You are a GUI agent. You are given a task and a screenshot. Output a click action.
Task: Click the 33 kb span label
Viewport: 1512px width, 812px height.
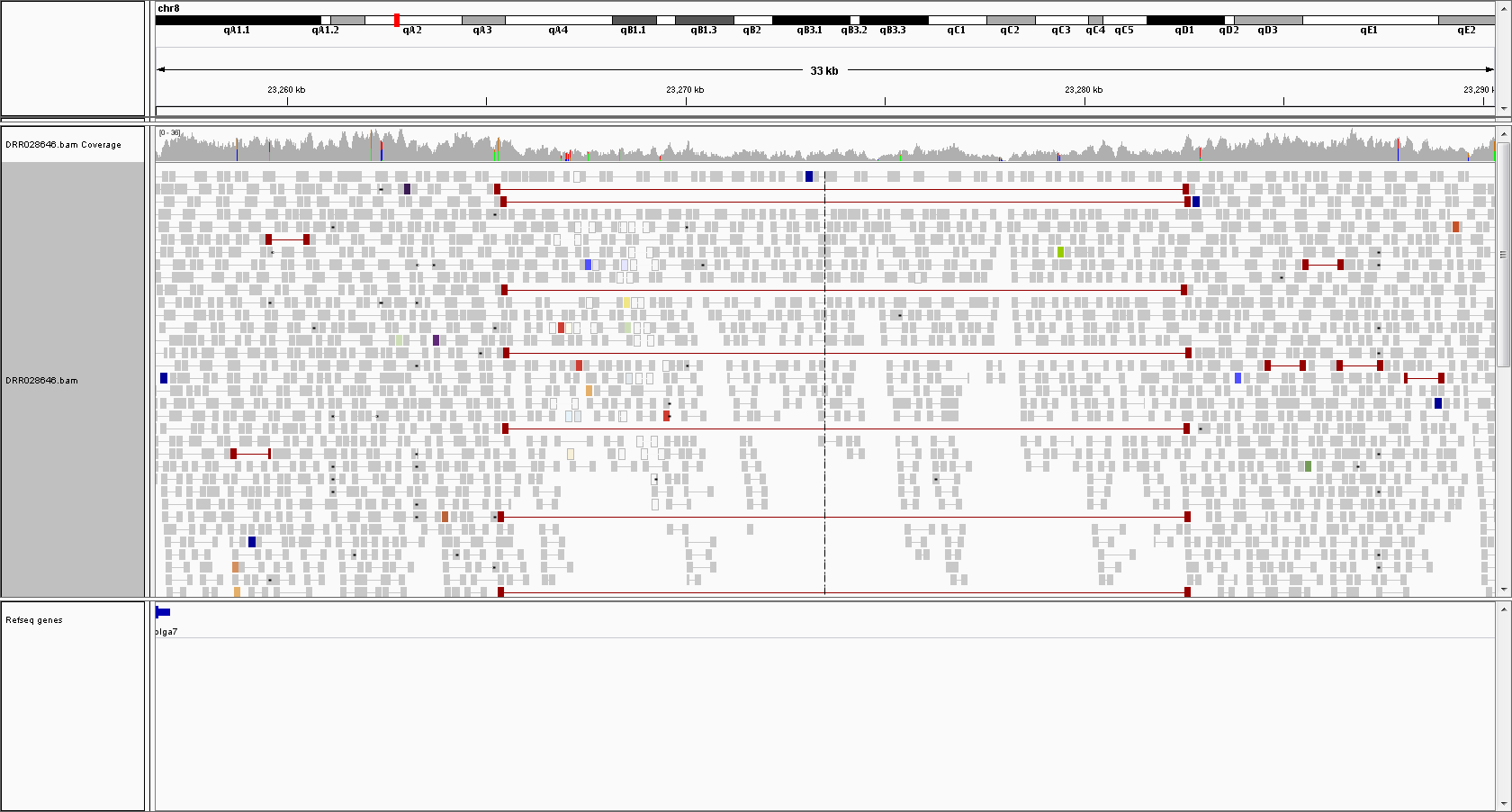point(823,70)
